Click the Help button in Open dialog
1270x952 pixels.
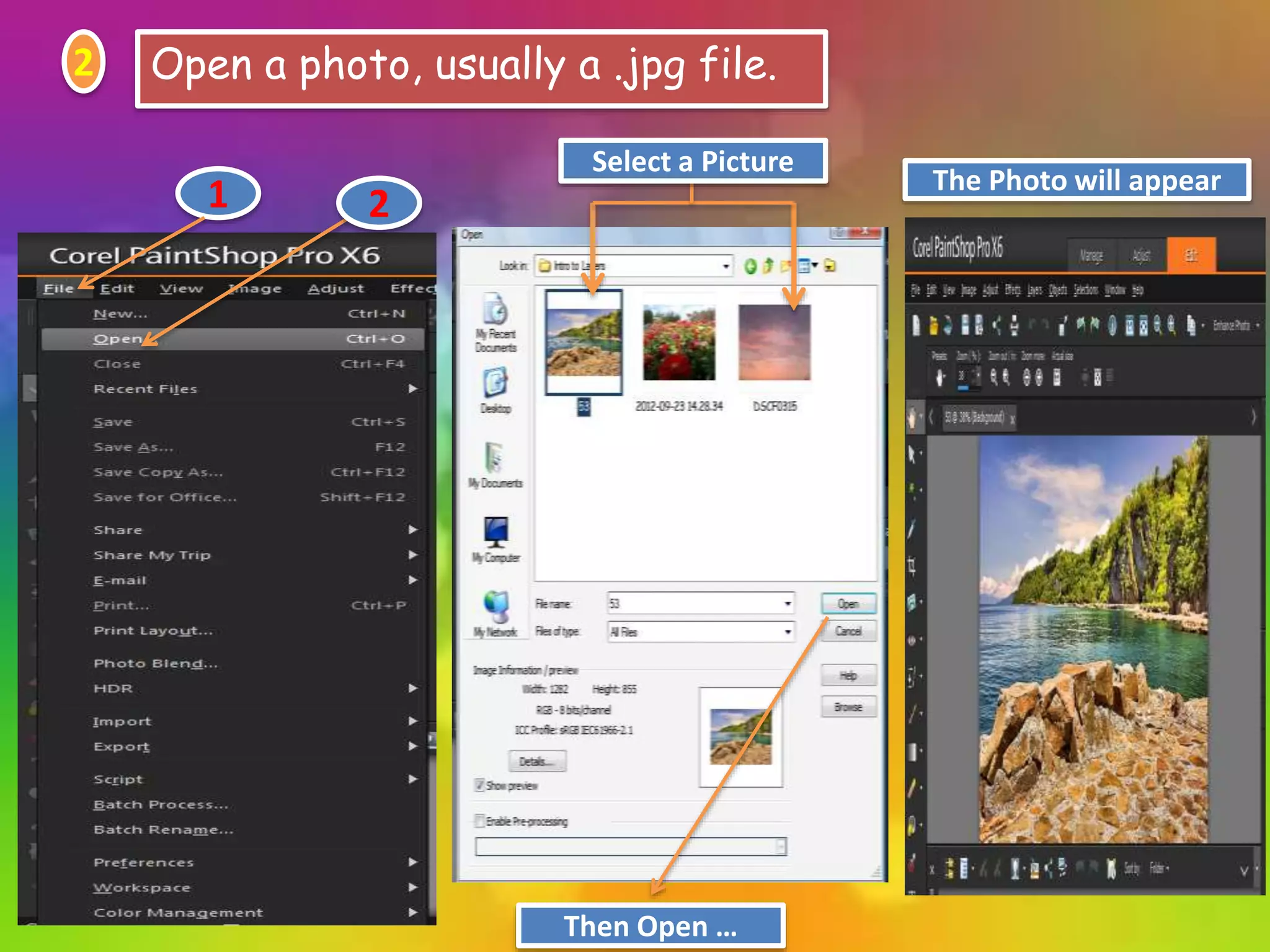848,675
